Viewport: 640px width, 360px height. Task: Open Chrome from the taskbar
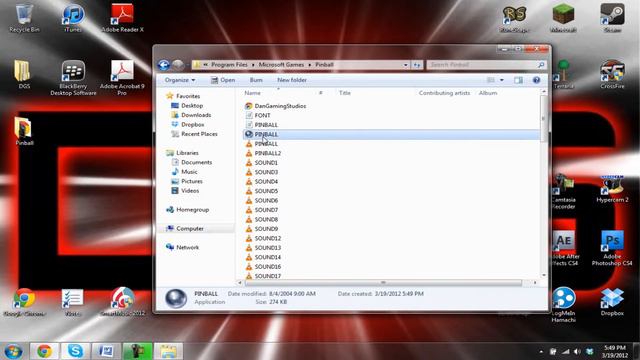point(44,351)
